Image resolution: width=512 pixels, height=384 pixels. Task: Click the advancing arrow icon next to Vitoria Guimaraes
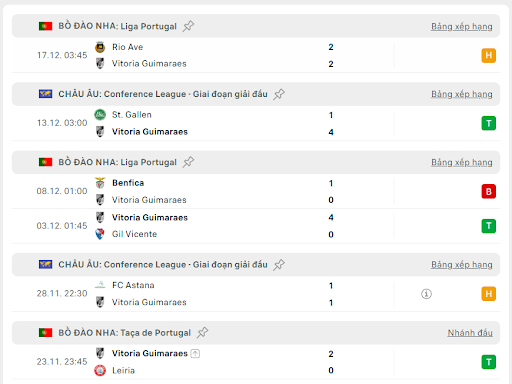click(195, 353)
